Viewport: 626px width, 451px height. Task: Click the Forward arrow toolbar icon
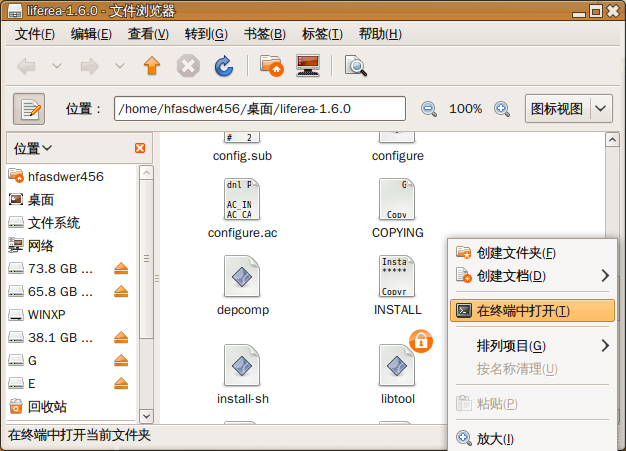pyautogui.click(x=89, y=66)
